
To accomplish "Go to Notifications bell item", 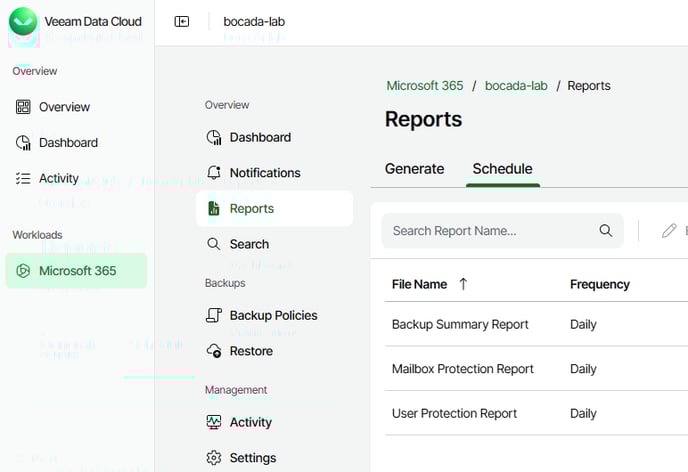I will coord(264,173).
